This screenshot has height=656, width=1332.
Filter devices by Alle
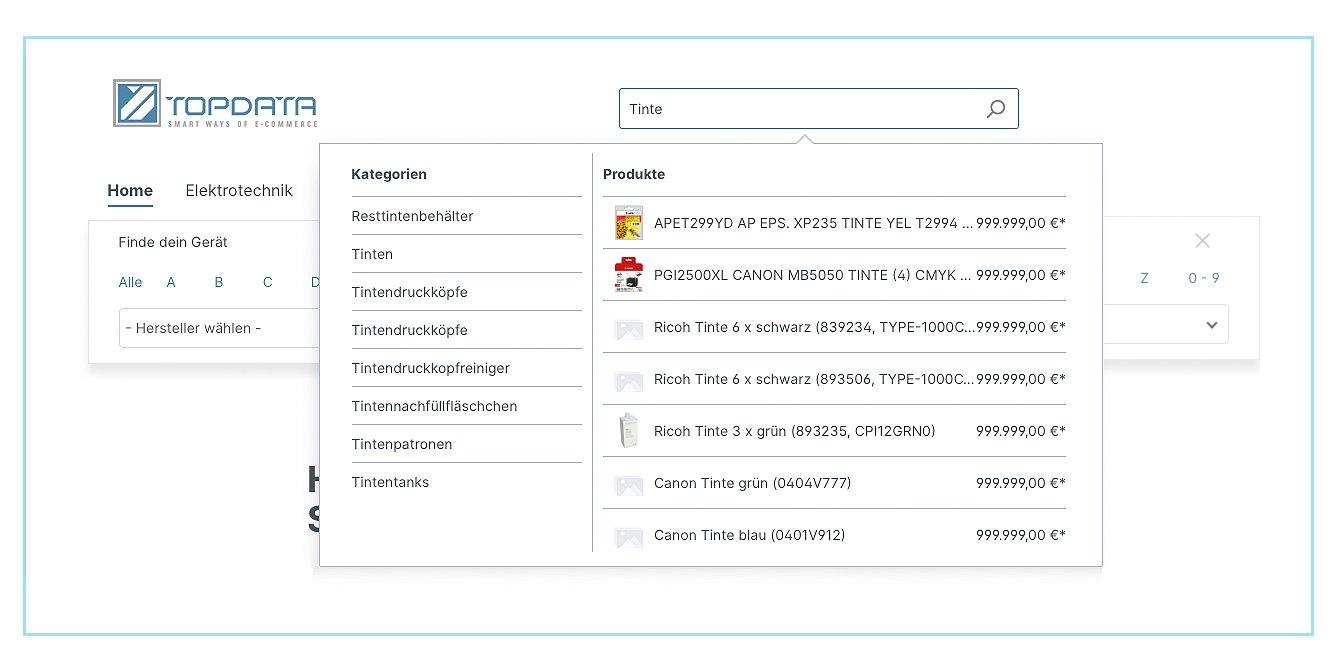coord(130,282)
